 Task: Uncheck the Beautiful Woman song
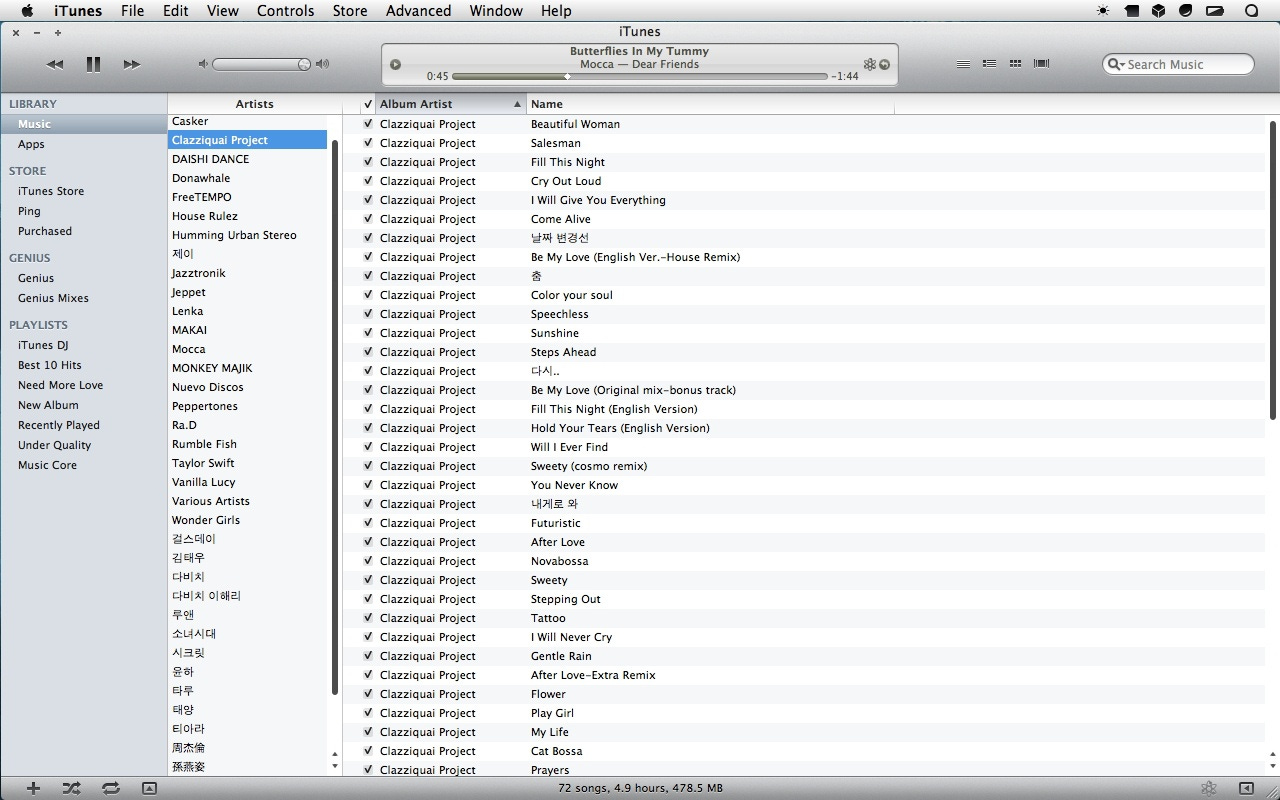[x=368, y=124]
